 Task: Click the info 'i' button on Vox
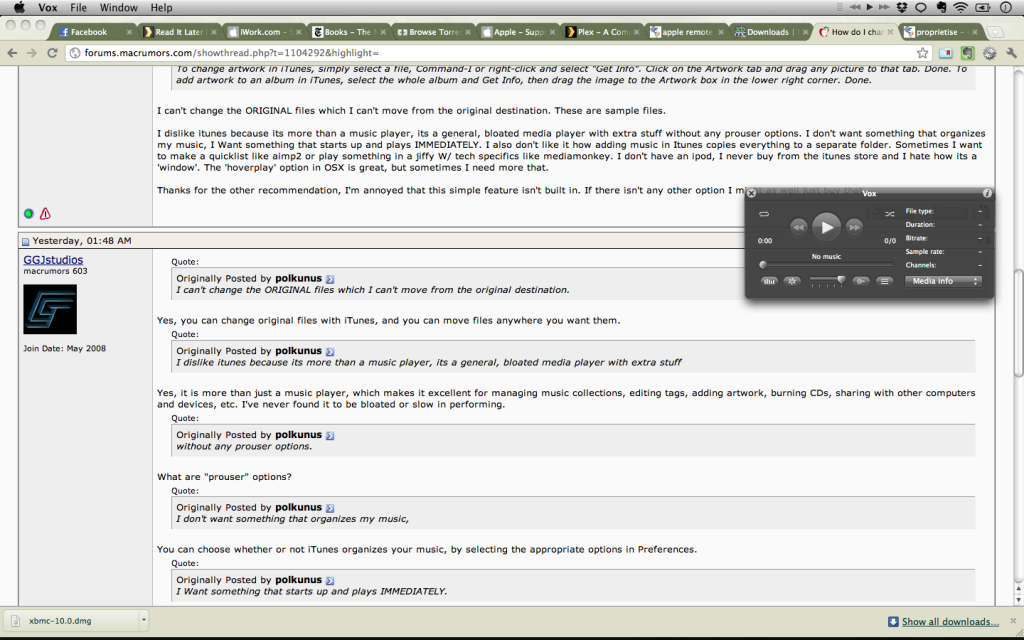[x=987, y=193]
